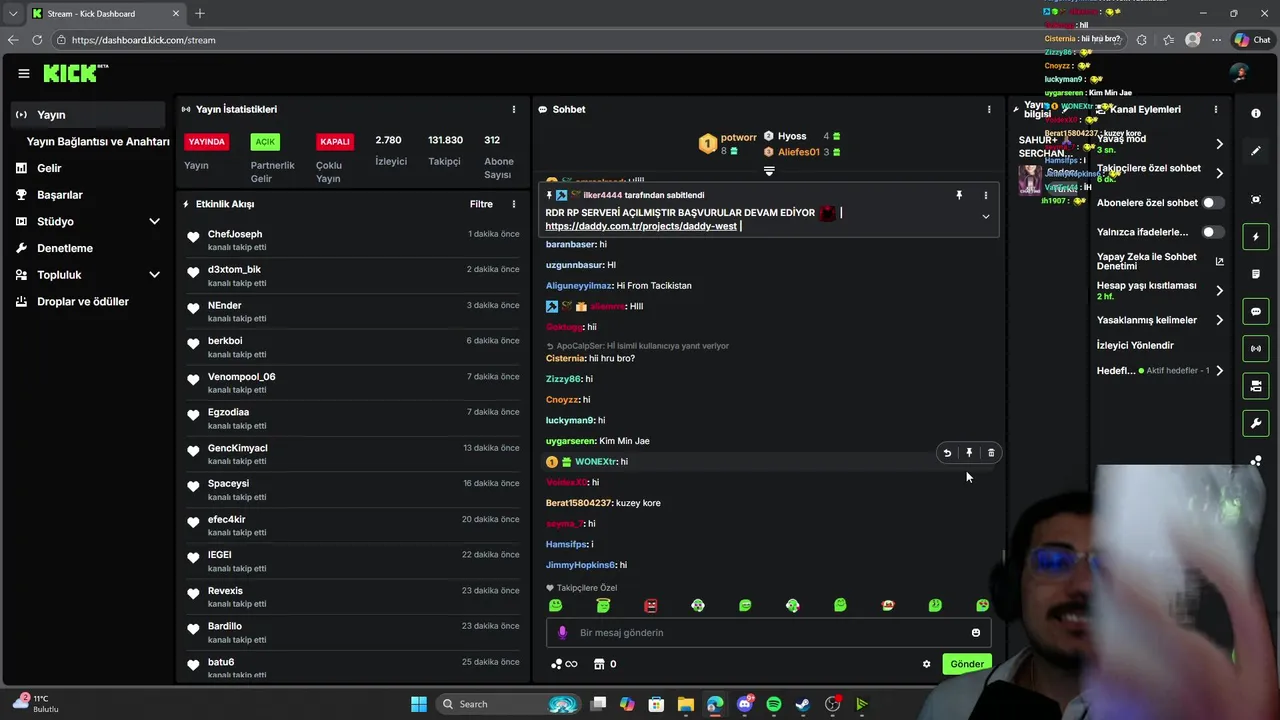
Task: Open Steam from the taskbar
Action: pos(803,704)
